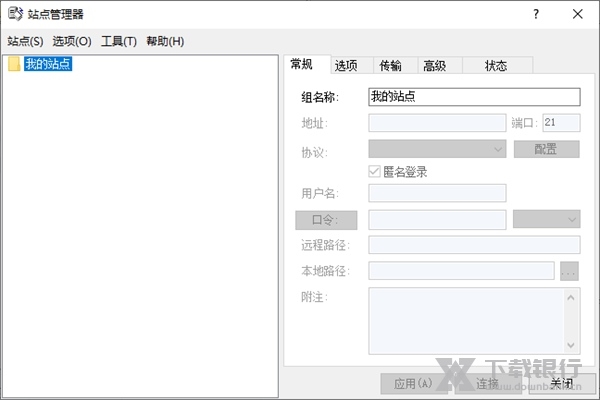This screenshot has height=400, width=600.
Task: Select the 我的站点 folder icon
Action: coord(14,64)
